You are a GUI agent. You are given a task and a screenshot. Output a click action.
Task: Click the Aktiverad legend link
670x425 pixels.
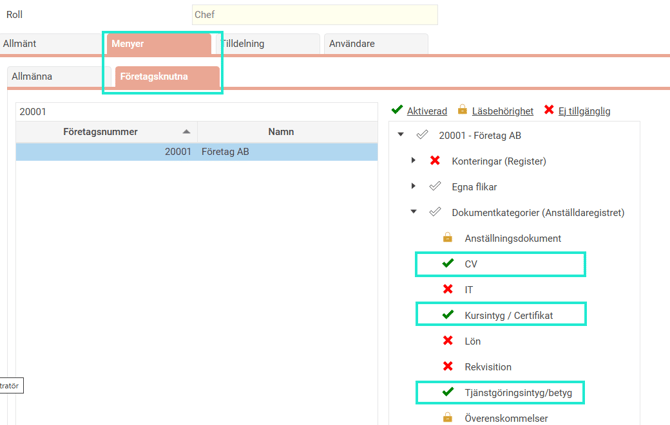[426, 111]
